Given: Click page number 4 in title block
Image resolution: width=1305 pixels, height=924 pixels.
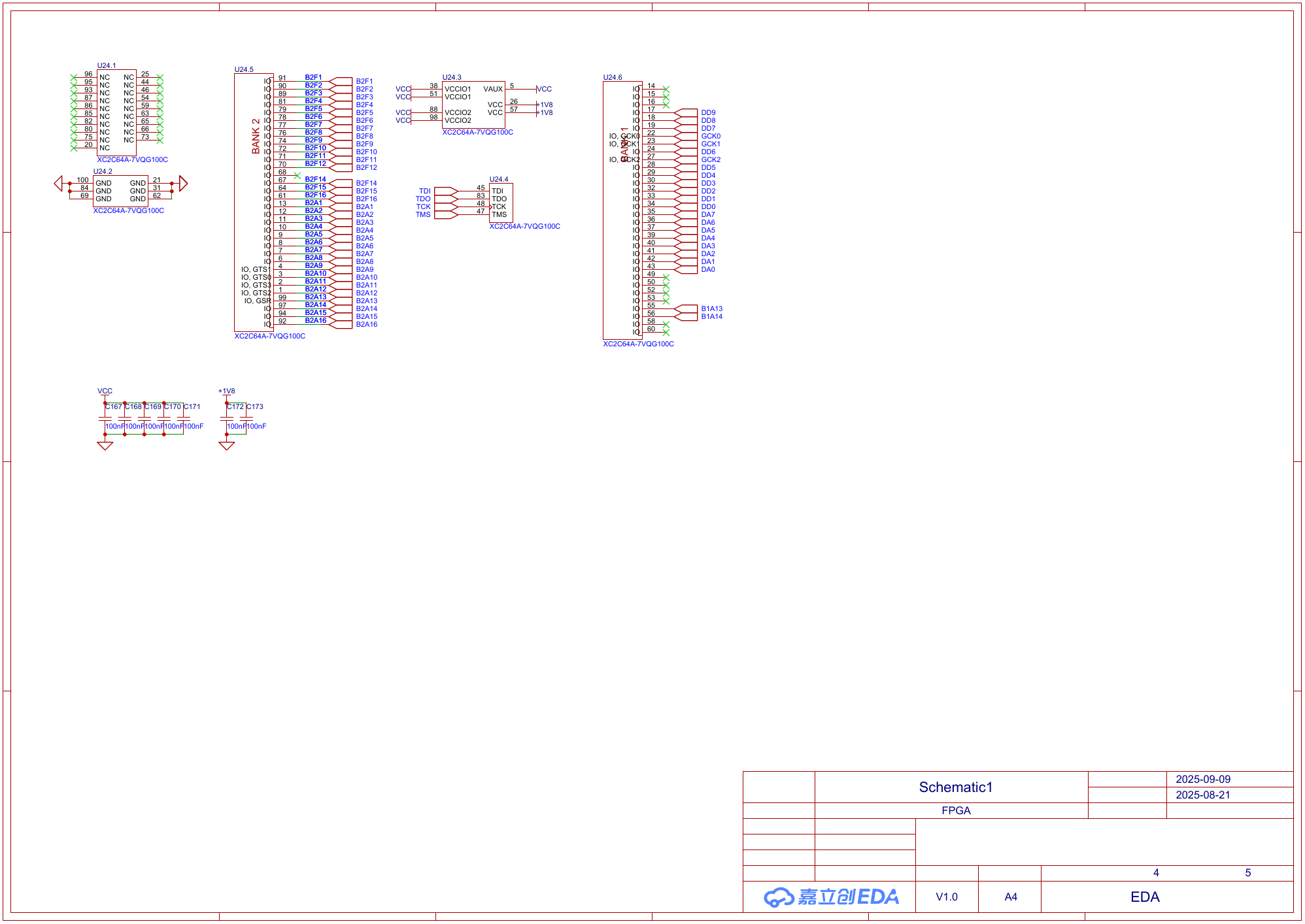Looking at the screenshot, I should pos(1156,873).
